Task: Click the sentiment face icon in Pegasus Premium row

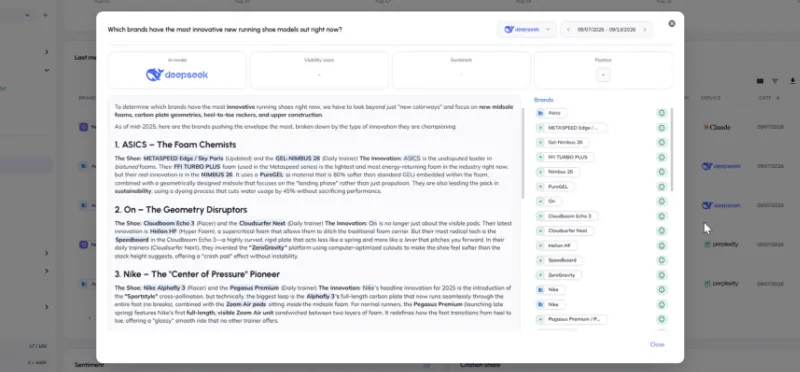Action: 662,319
